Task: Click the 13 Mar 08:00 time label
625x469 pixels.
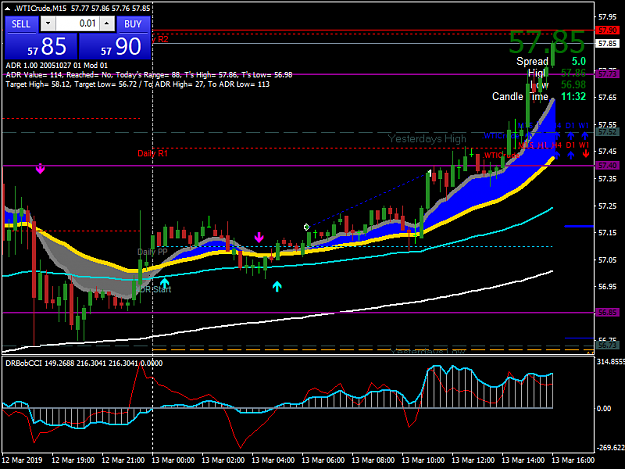Action: pos(373,460)
